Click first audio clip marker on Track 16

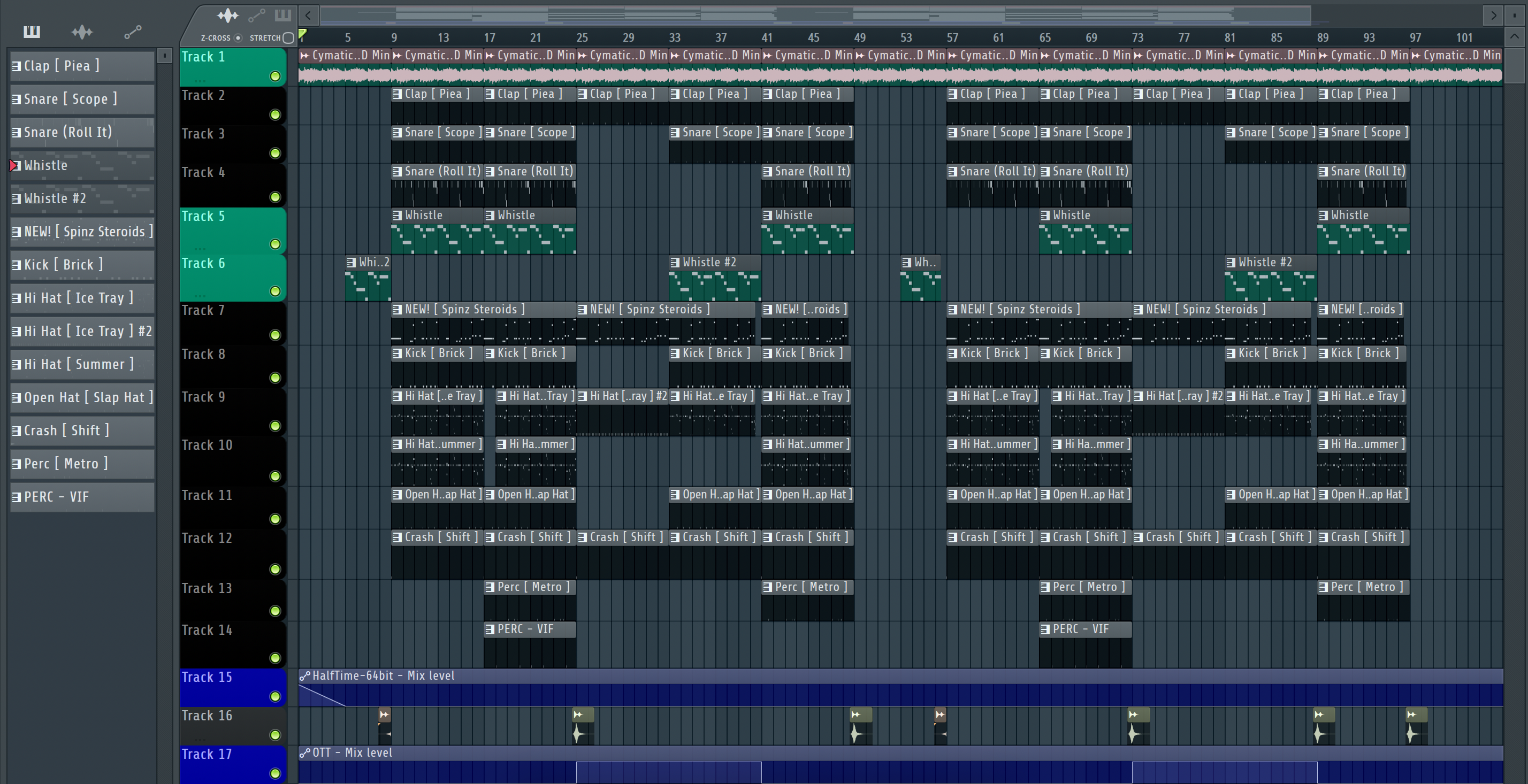[384, 714]
